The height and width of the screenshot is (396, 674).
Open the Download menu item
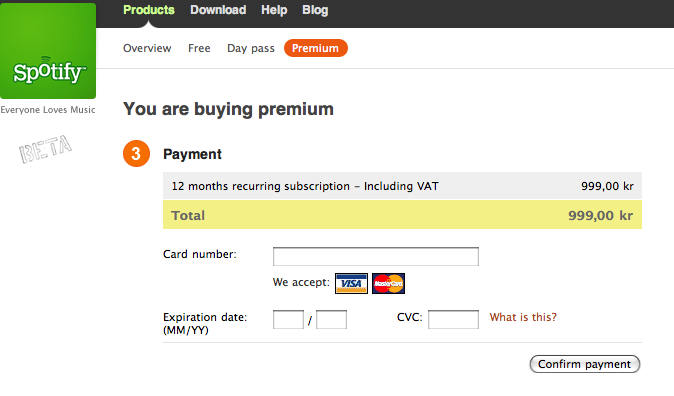[218, 10]
